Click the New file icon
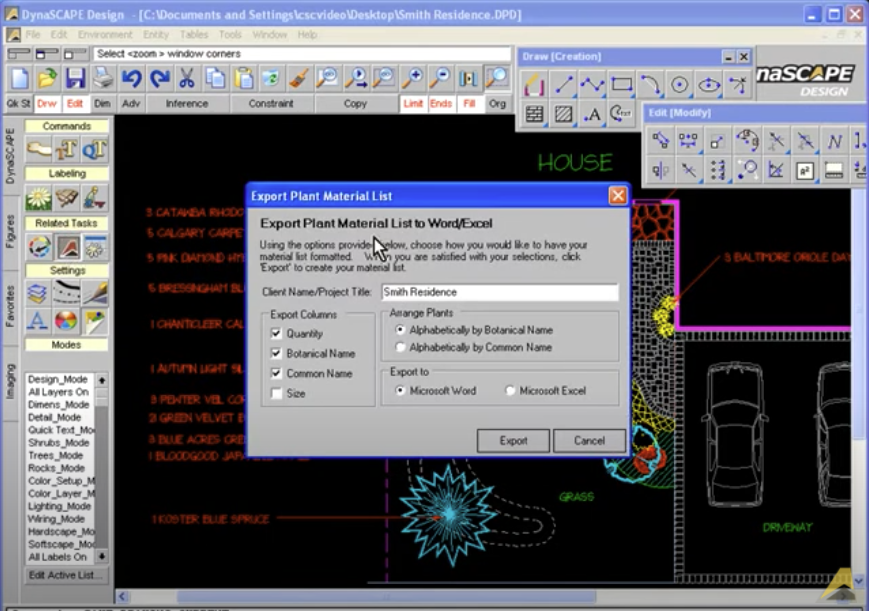 pos(20,78)
